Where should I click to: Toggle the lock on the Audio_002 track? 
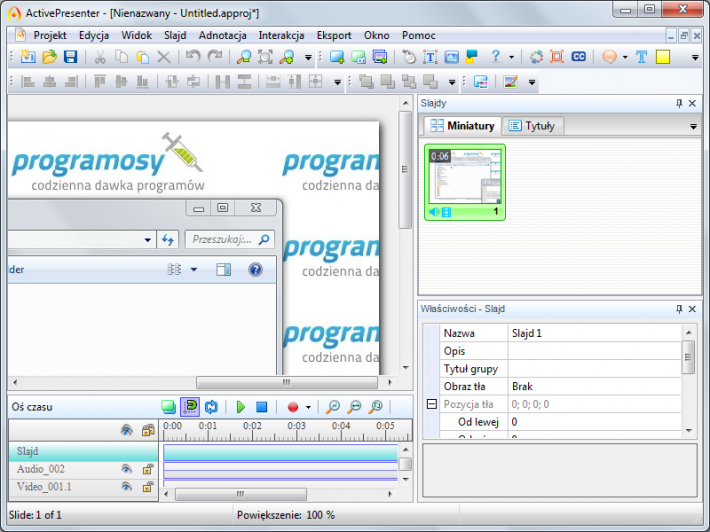[x=148, y=469]
